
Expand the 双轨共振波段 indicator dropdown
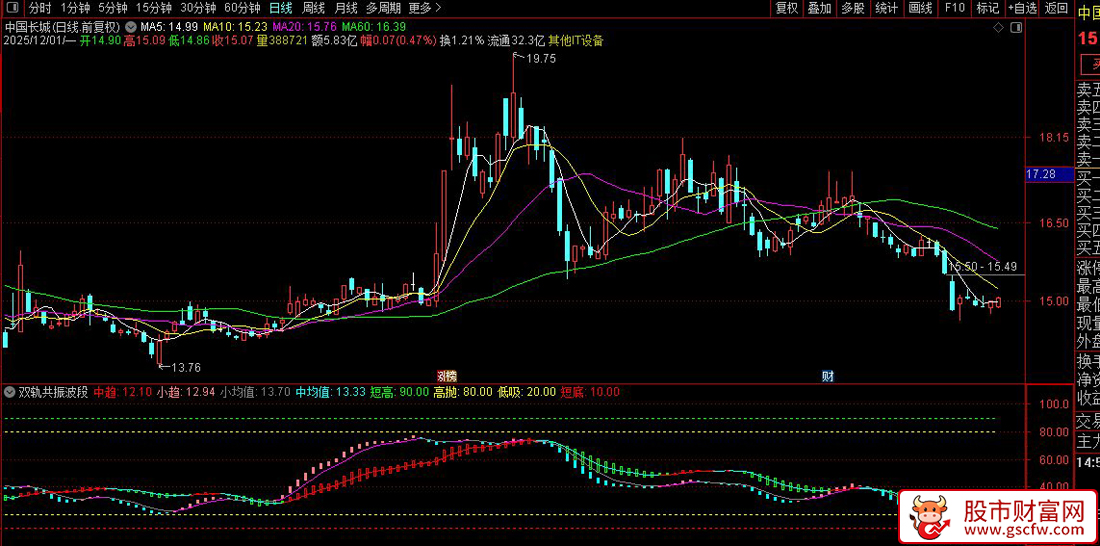click(x=10, y=392)
